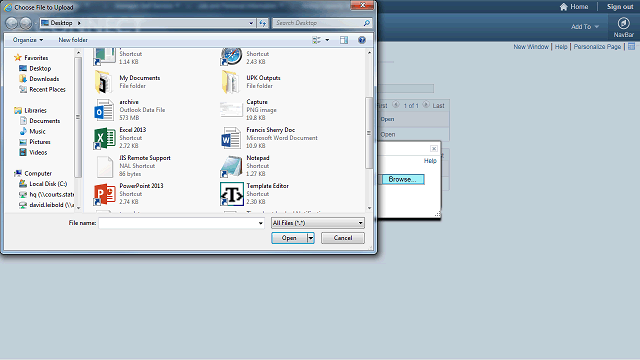Toggle the preview pane icon
Image resolution: width=640 pixels, height=360 pixels.
[x=344, y=40]
